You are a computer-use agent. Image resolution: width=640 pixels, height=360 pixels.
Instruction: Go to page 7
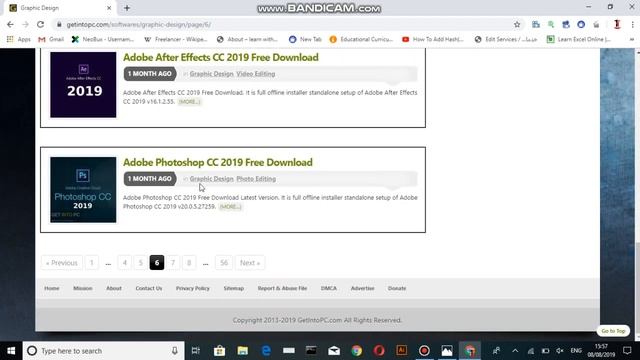[173, 263]
